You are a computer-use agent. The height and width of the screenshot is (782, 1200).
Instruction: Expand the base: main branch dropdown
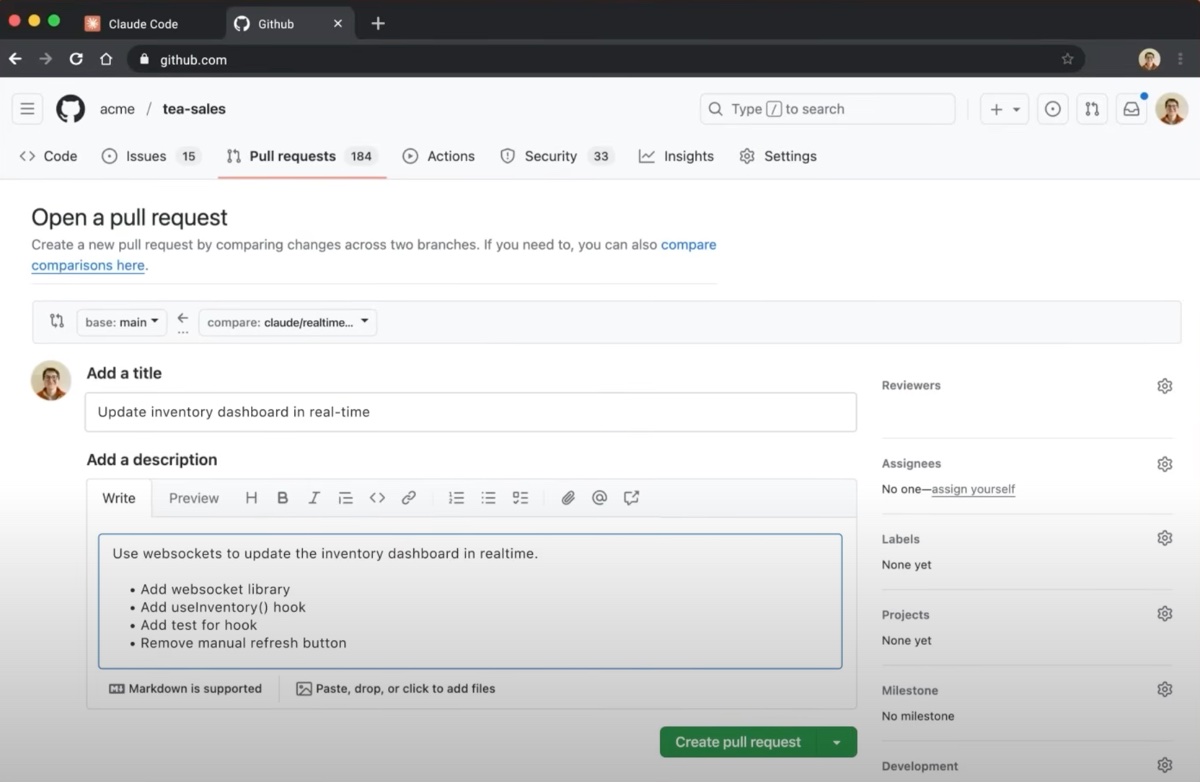(x=122, y=322)
